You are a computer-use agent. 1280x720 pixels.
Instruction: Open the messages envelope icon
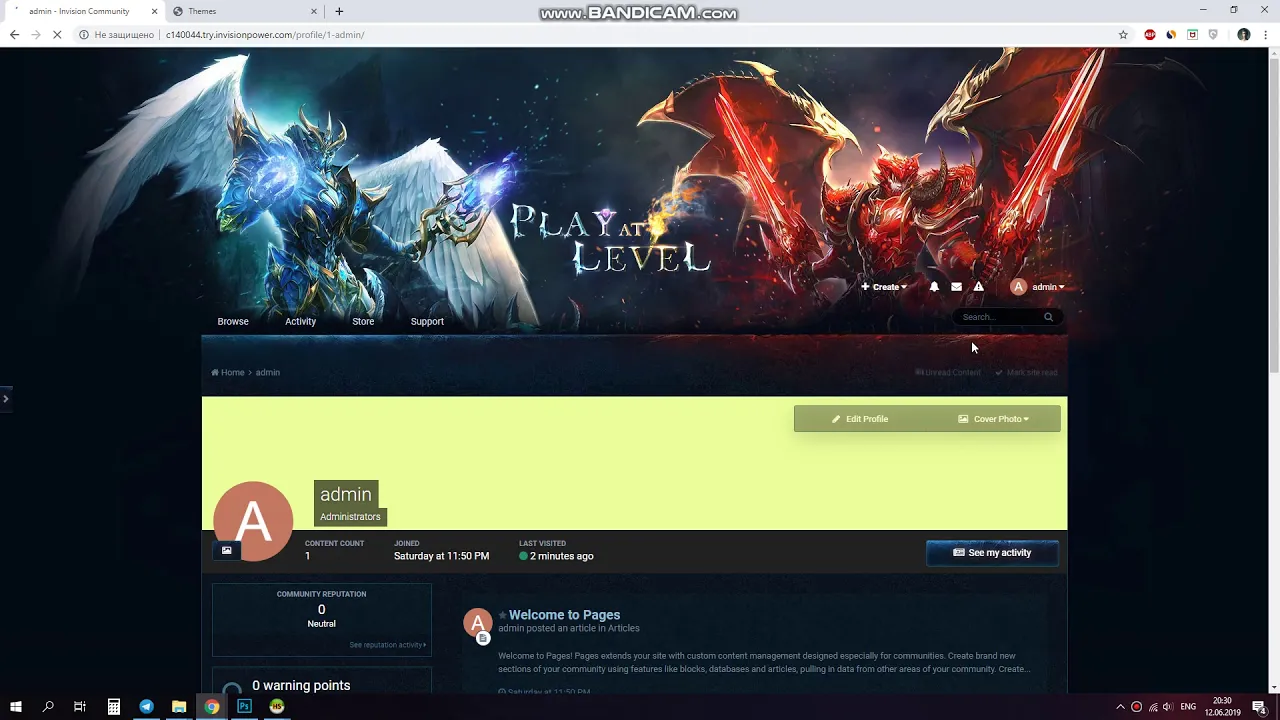coord(956,287)
